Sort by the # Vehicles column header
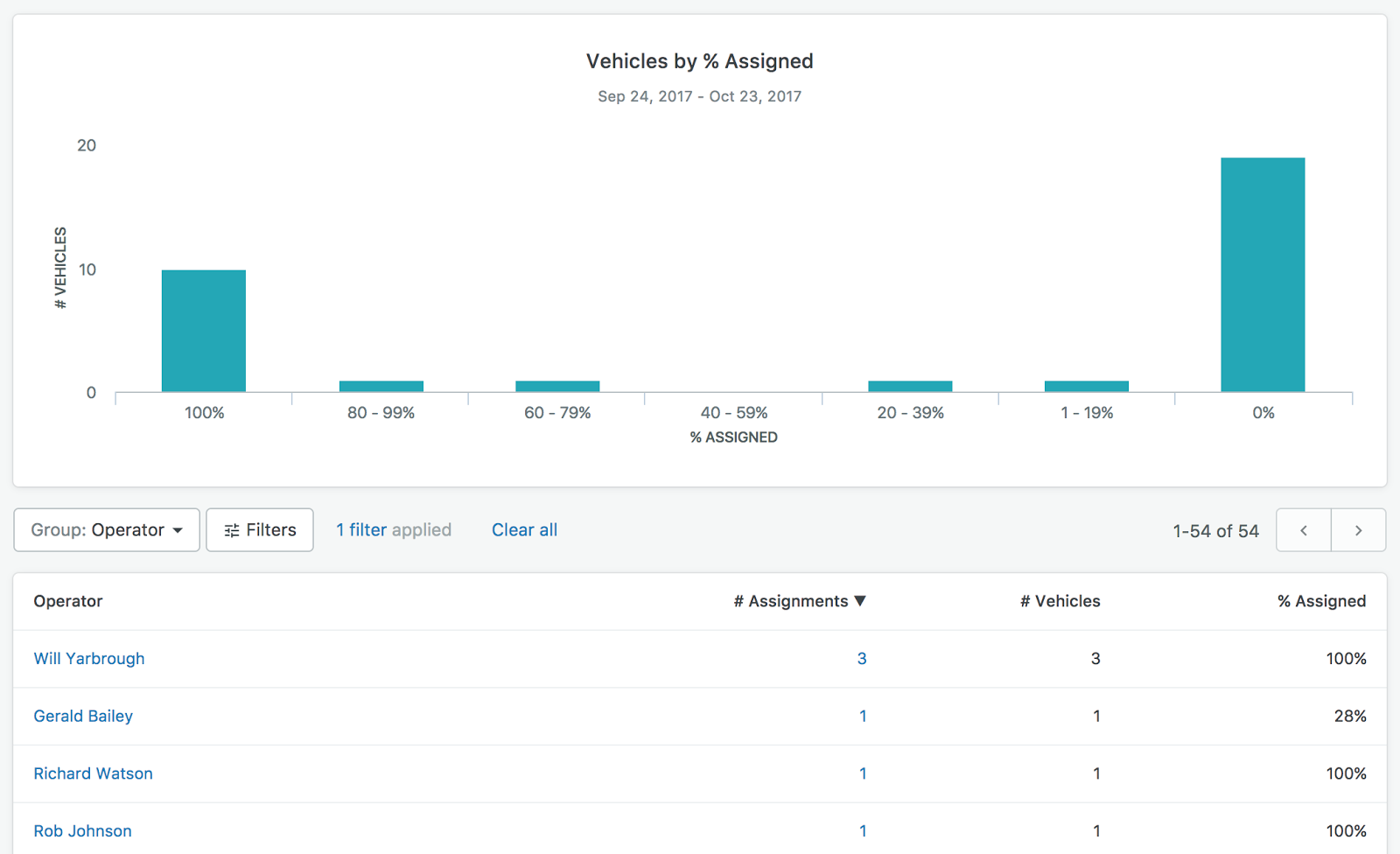Image resolution: width=1400 pixels, height=854 pixels. tap(1060, 601)
